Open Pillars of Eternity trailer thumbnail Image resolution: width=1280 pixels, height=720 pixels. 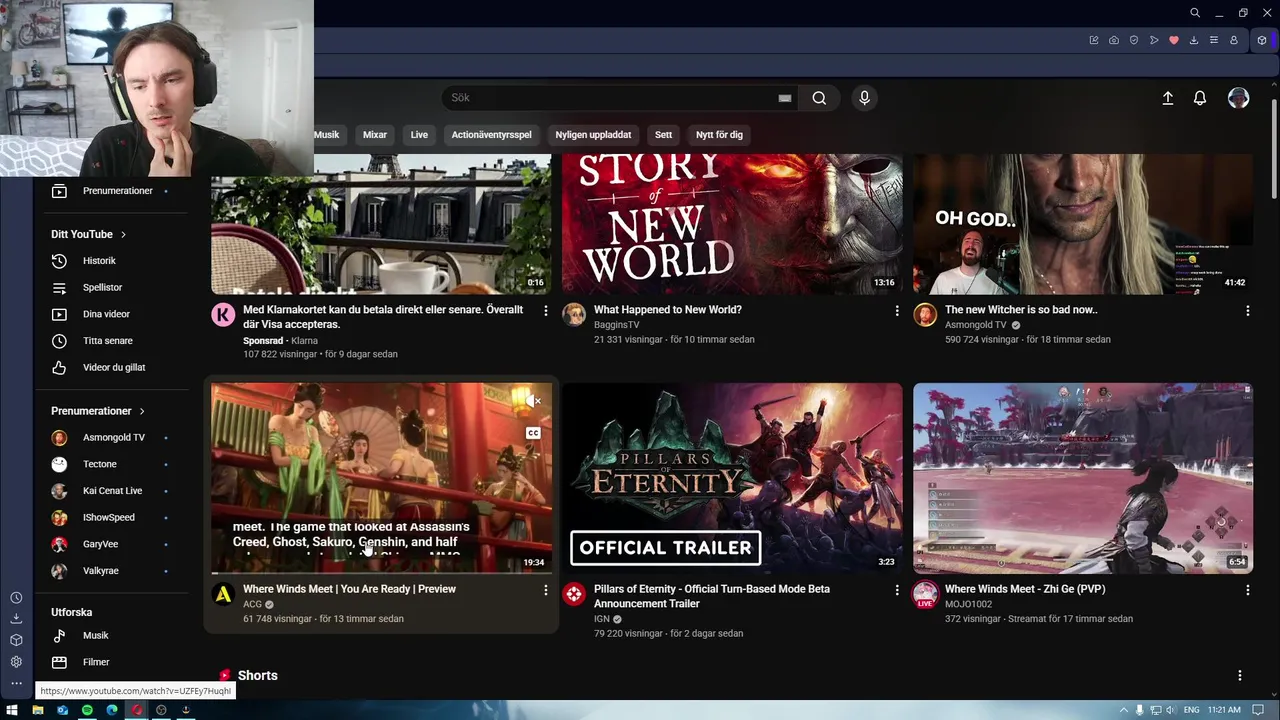pyautogui.click(x=732, y=478)
